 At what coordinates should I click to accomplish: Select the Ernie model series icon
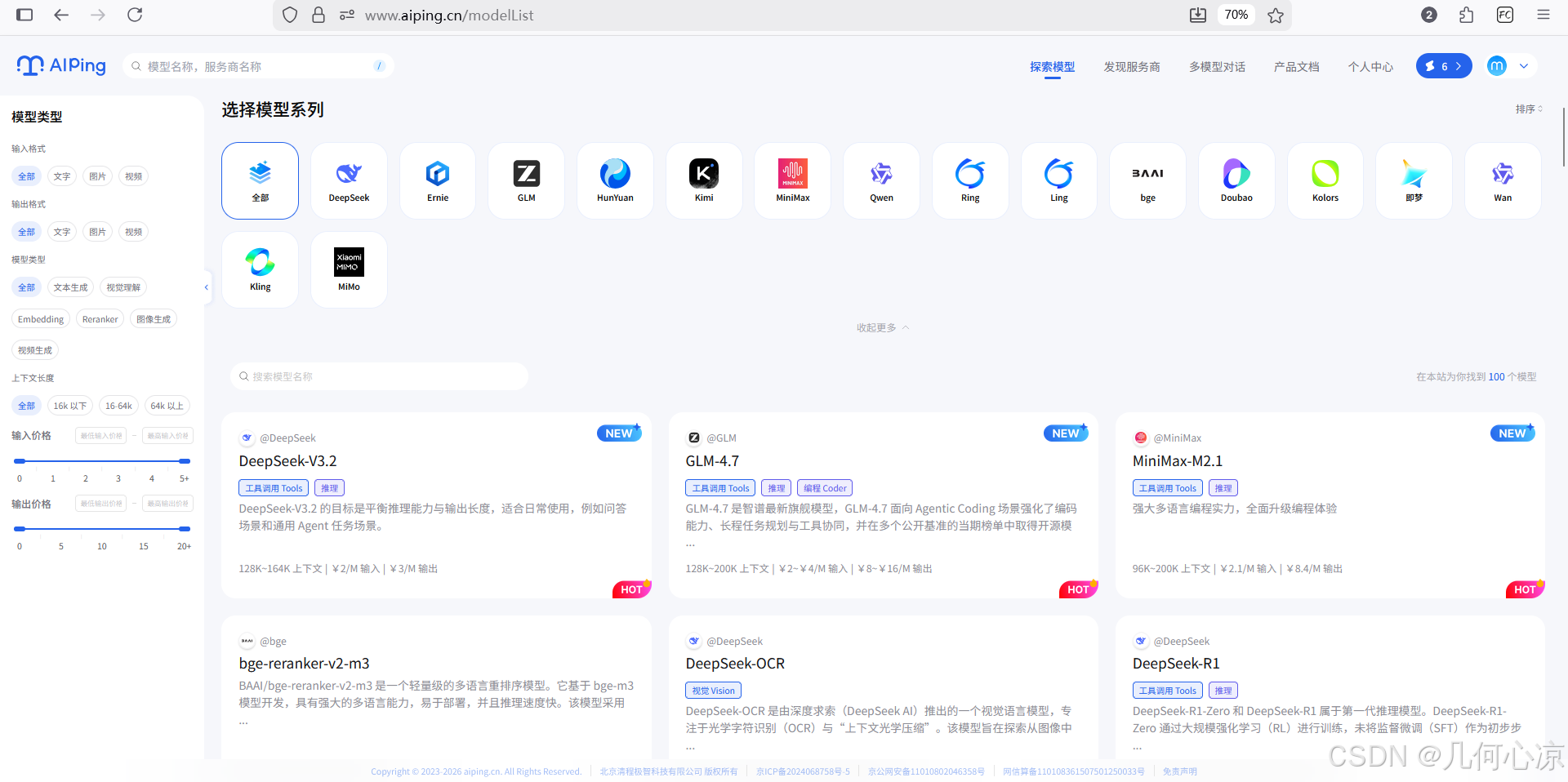pos(438,180)
